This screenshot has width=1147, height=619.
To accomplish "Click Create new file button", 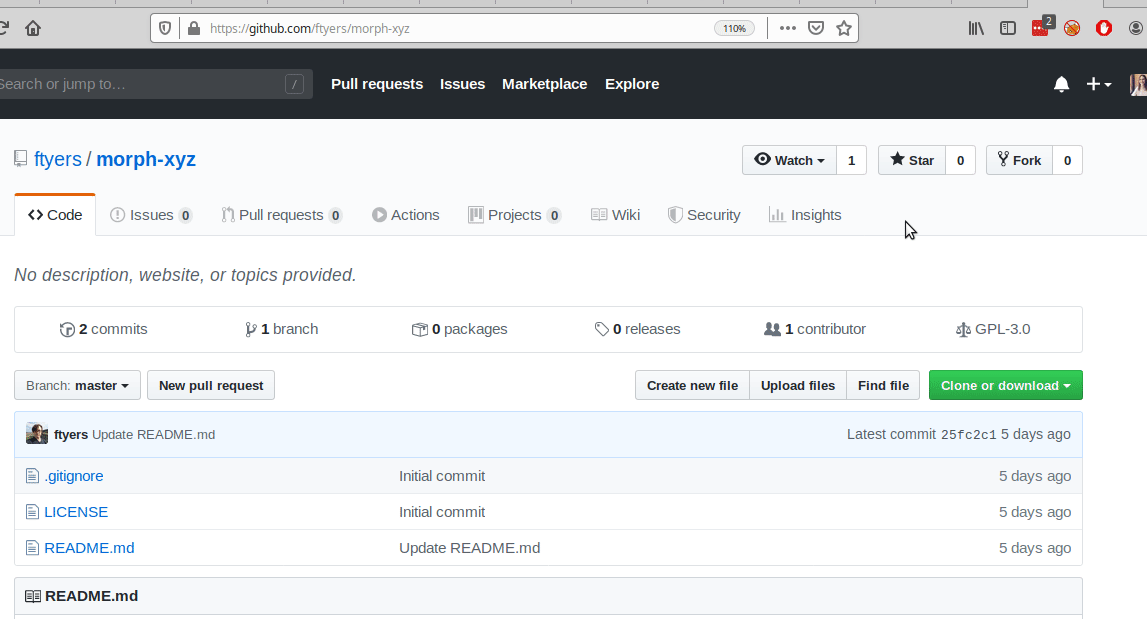I will 692,386.
